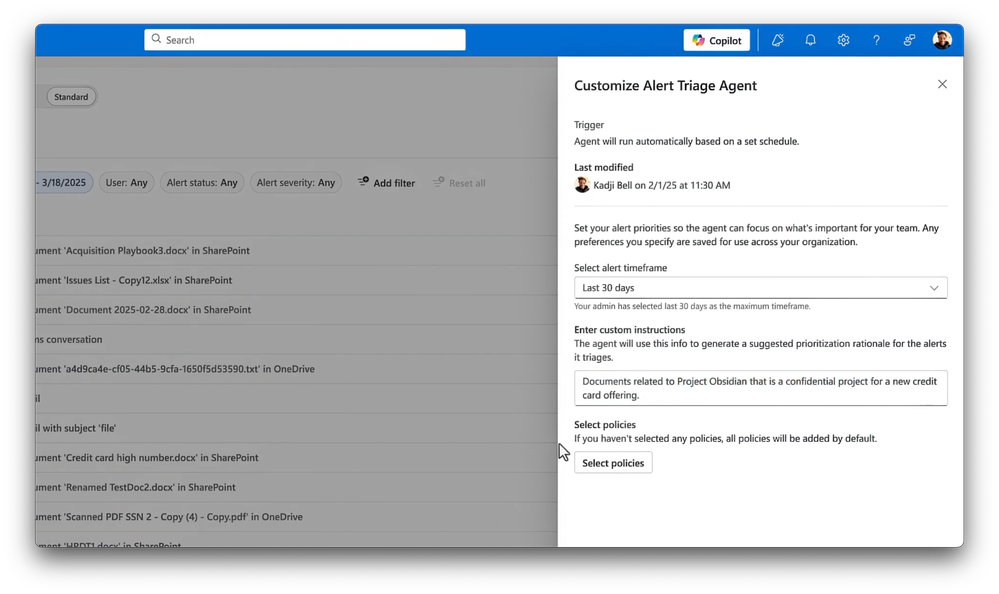Select the 'a4d9ca4e-cf05-44b5' txt alert row

[296, 369]
